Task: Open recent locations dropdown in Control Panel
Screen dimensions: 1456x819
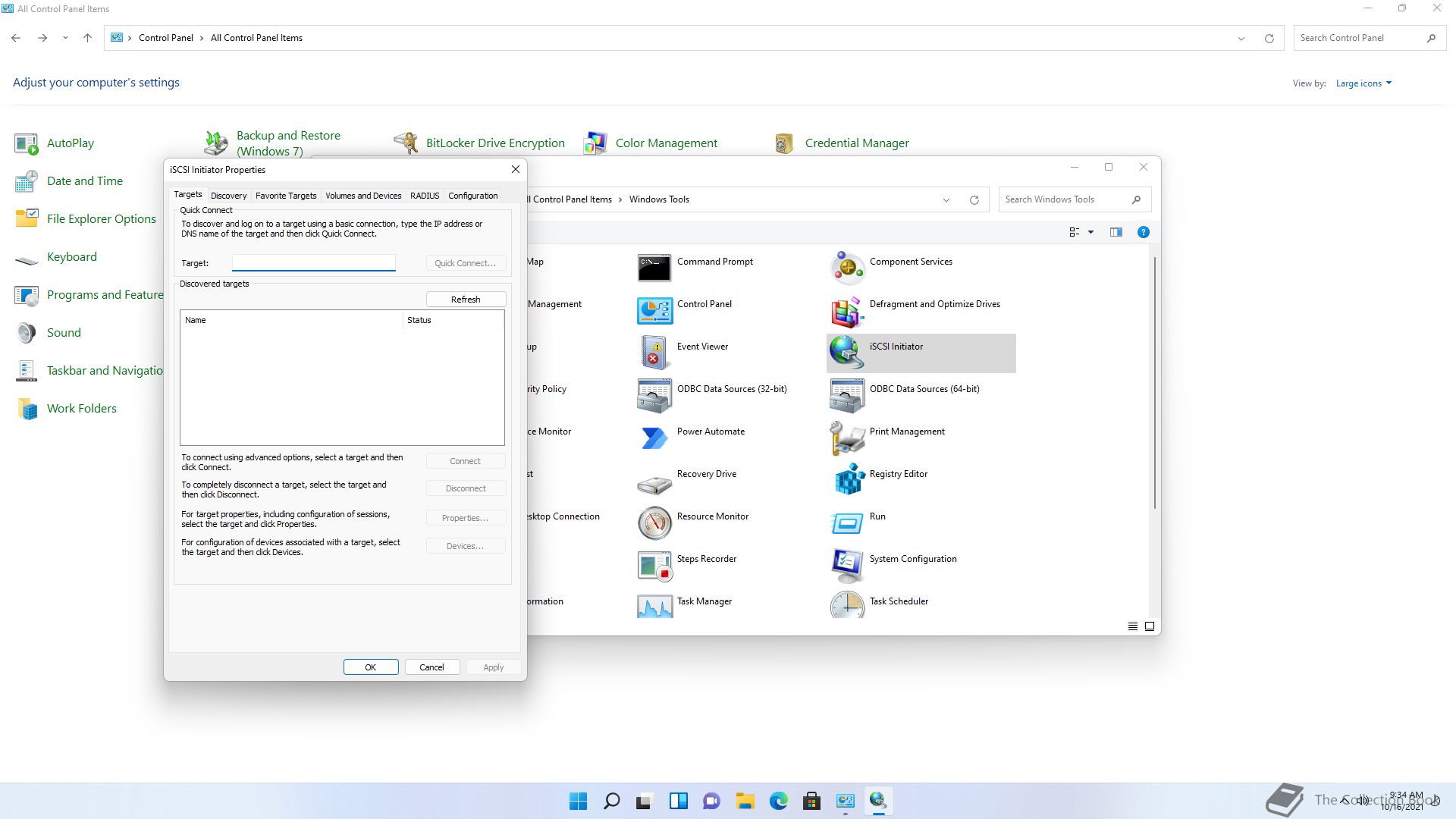Action: click(65, 38)
